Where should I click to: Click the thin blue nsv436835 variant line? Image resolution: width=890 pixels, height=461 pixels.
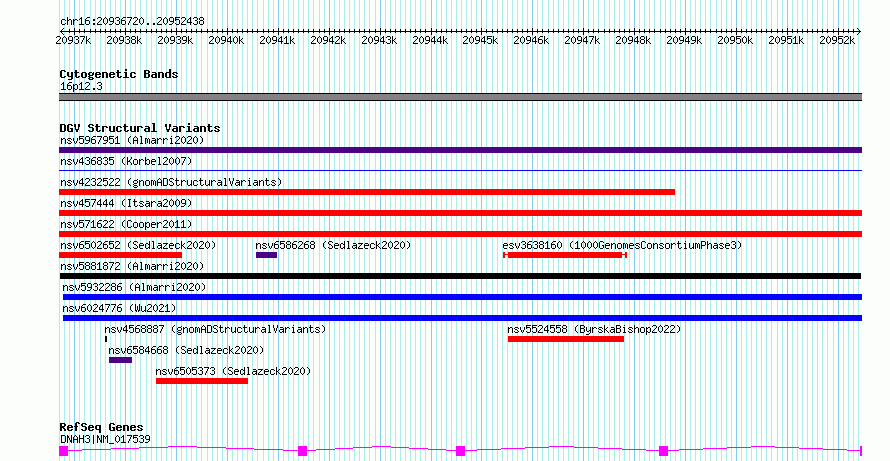tap(460, 170)
